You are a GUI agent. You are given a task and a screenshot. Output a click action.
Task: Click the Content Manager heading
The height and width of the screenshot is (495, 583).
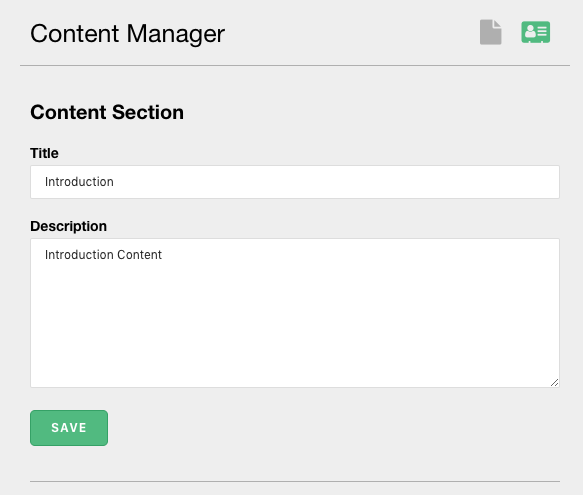click(x=128, y=33)
